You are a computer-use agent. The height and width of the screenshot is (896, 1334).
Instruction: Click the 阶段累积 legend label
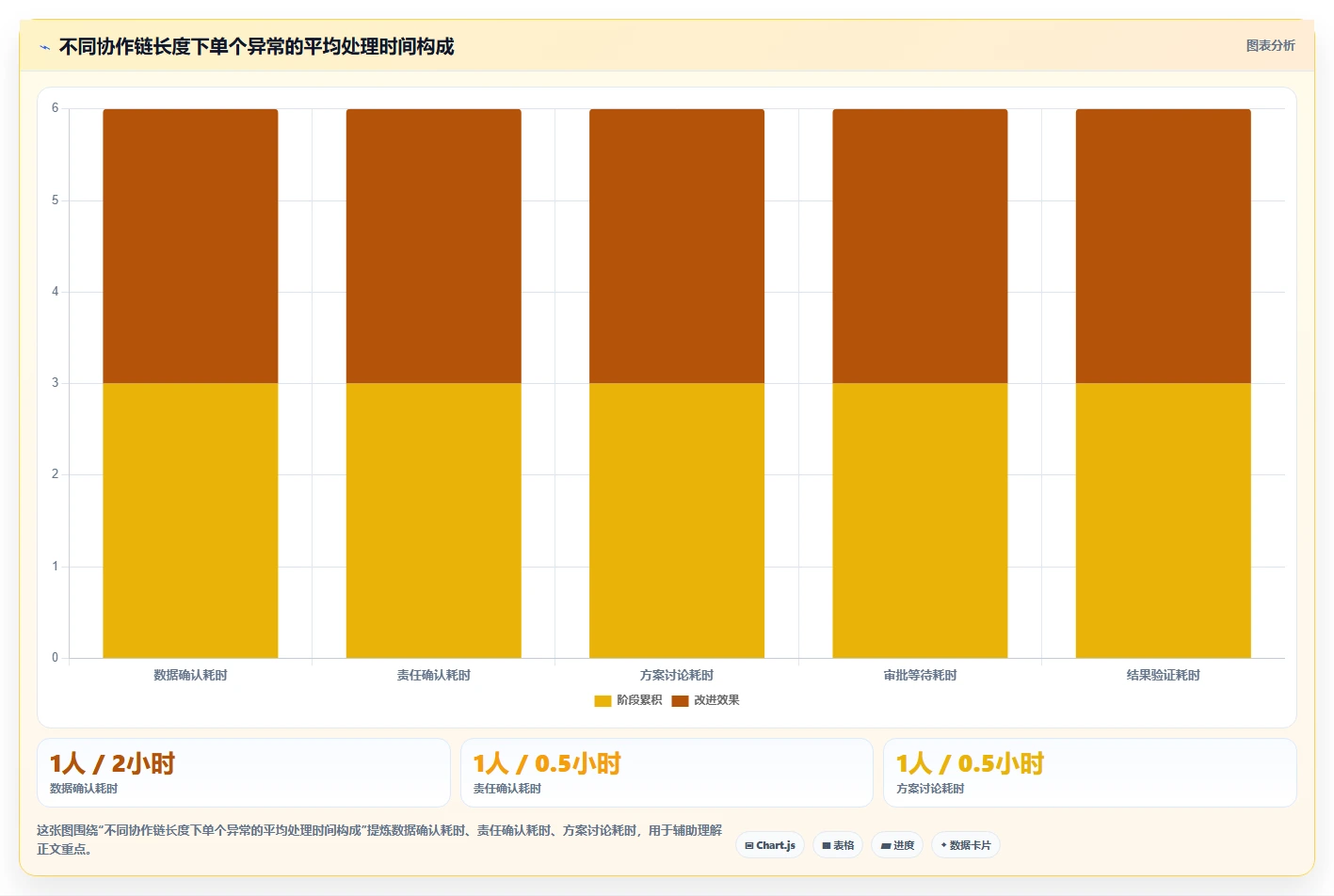tap(639, 700)
